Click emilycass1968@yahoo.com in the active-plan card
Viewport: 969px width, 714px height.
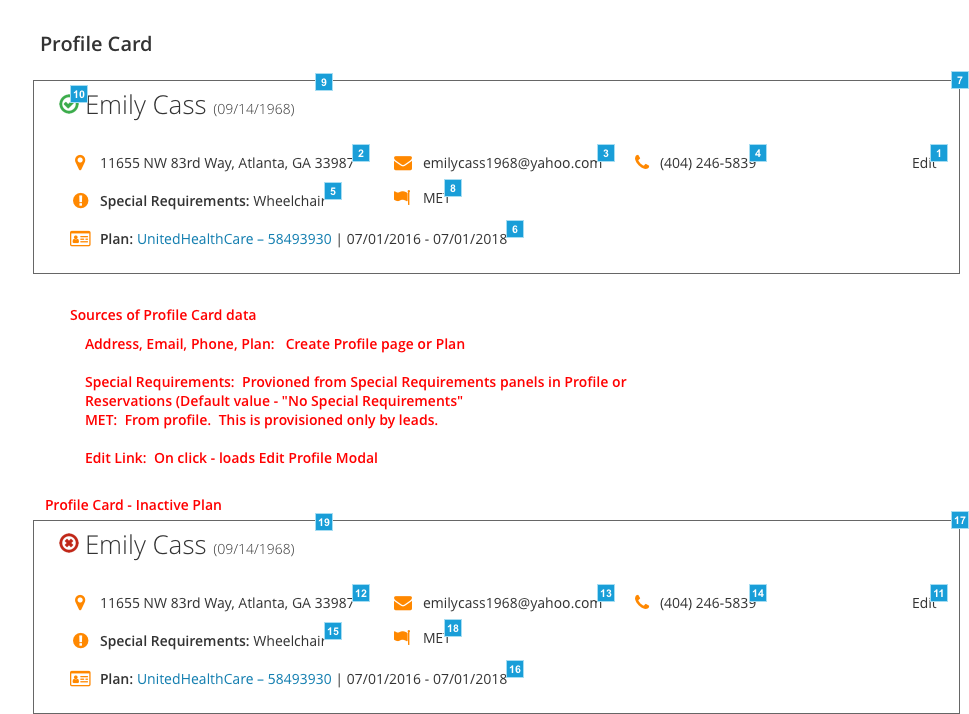[x=512, y=163]
